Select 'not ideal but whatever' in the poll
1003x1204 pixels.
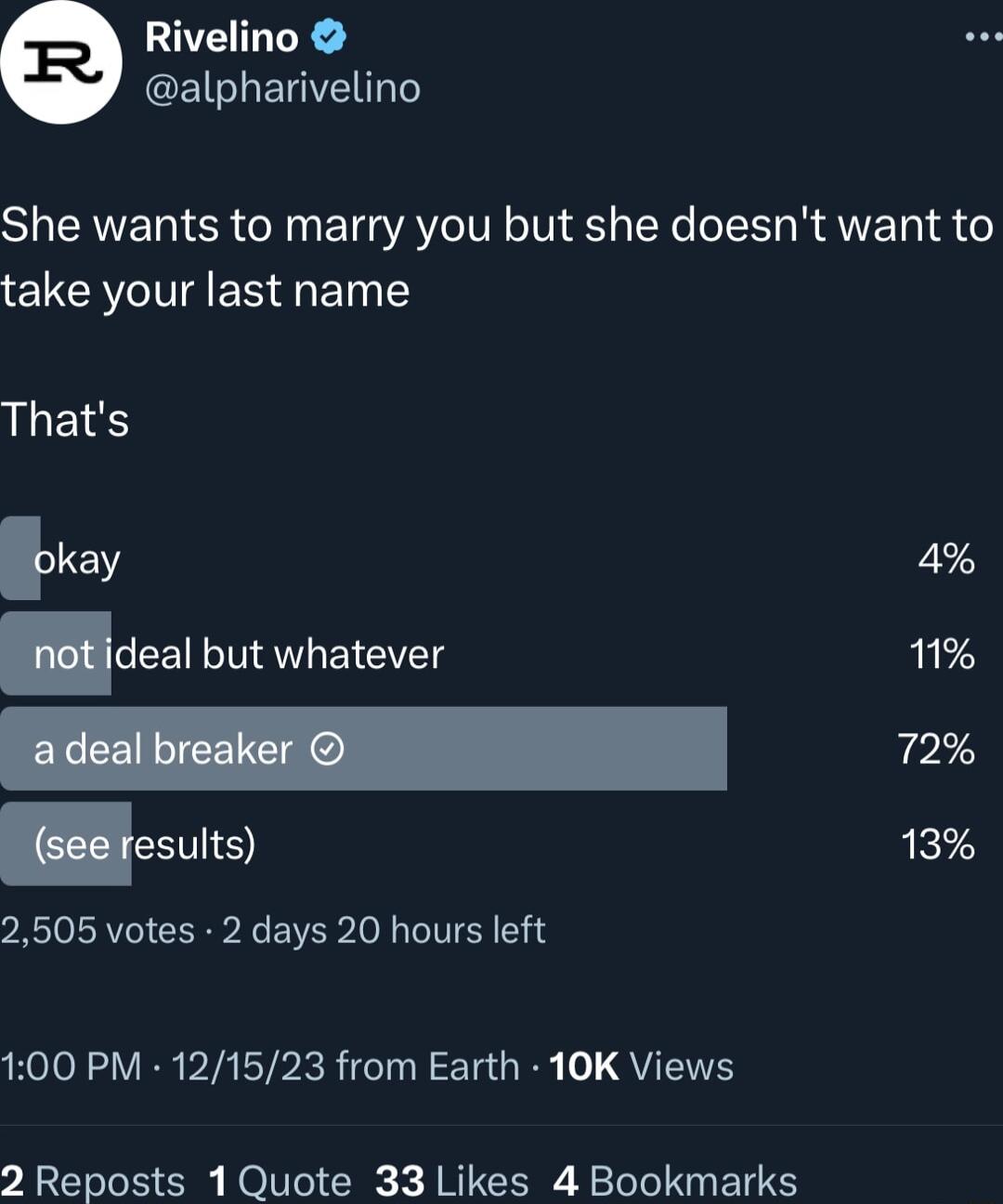(x=238, y=653)
